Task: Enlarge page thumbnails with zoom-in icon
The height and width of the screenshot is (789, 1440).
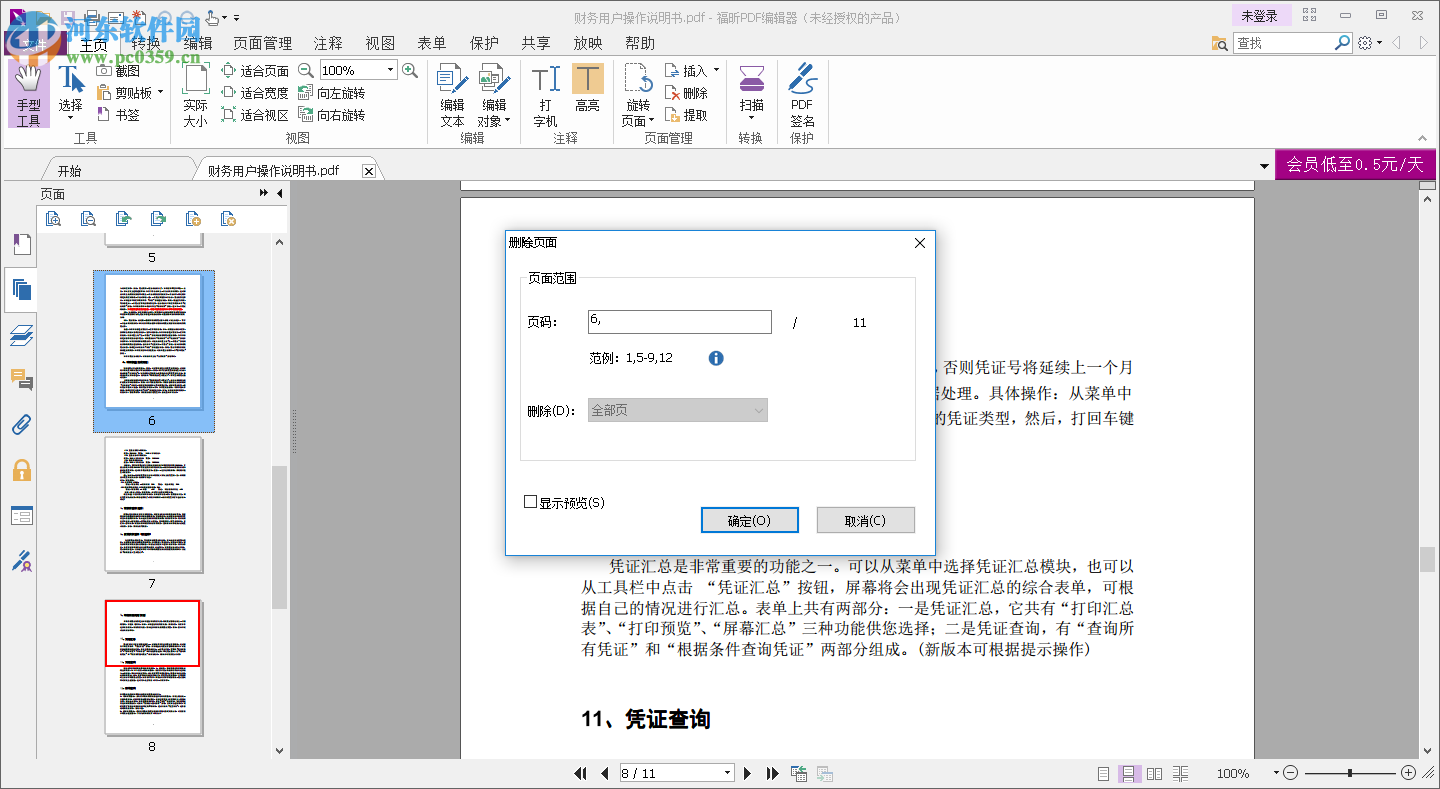Action: [54, 218]
